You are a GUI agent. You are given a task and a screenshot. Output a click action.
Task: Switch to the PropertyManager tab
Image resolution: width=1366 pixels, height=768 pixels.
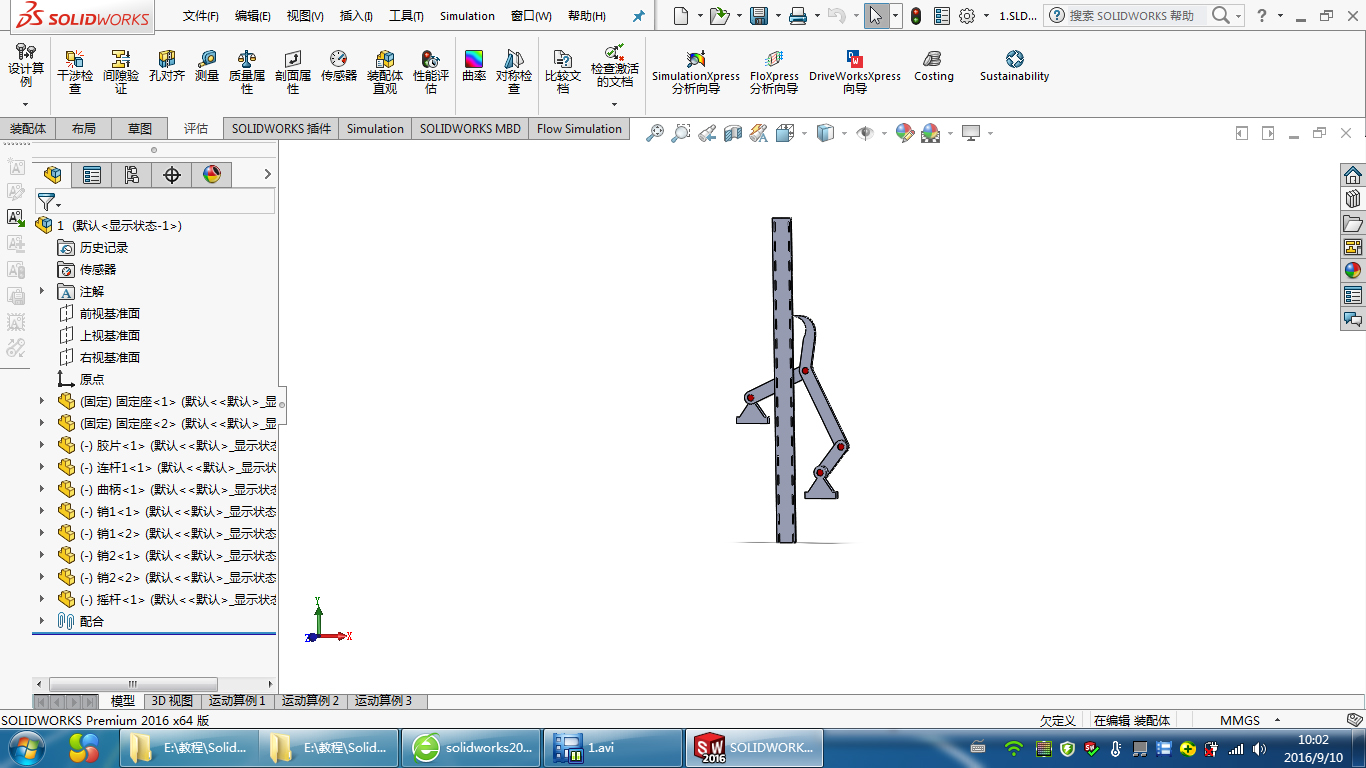tap(92, 175)
